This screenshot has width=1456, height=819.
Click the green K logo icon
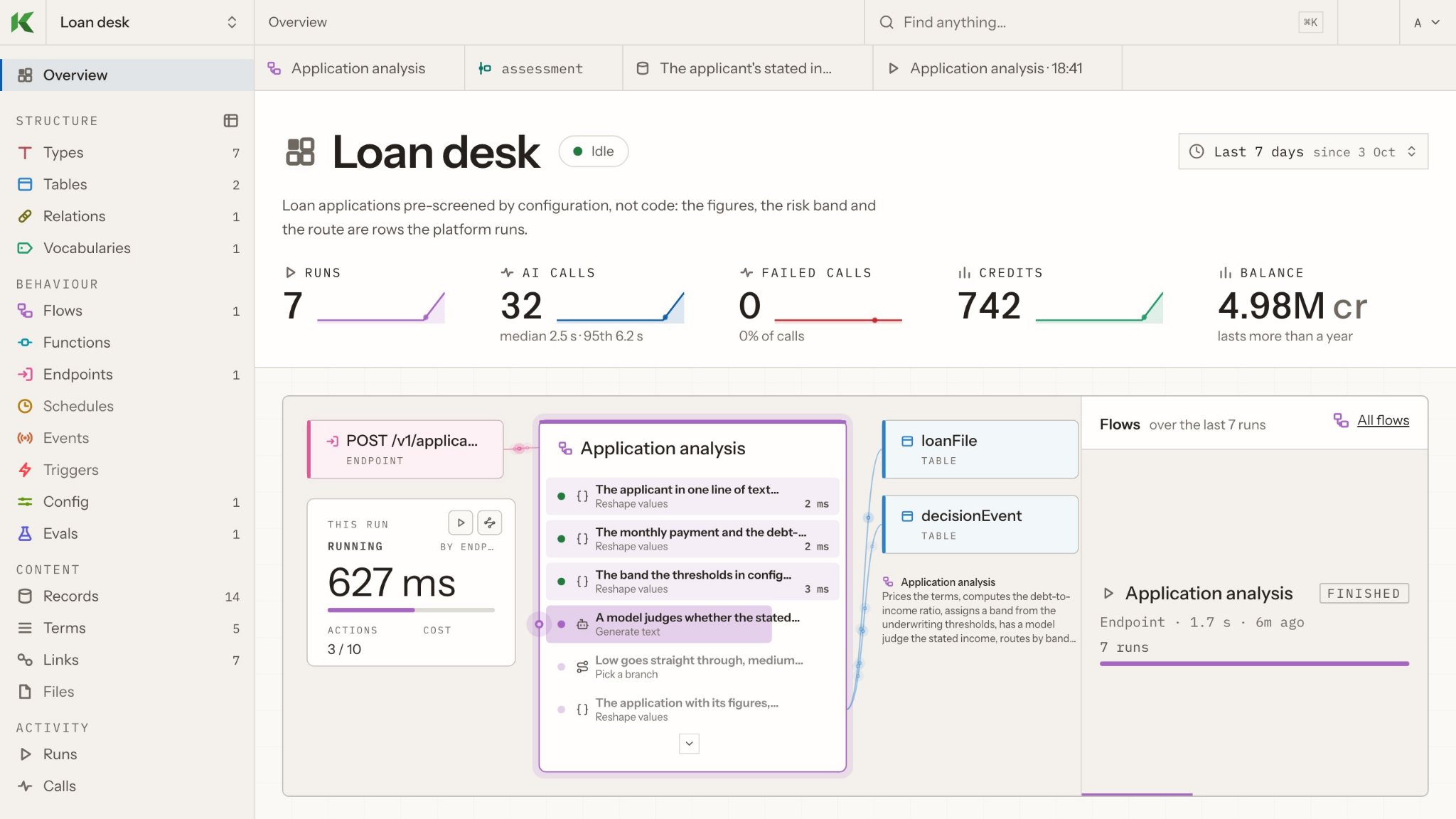23,22
